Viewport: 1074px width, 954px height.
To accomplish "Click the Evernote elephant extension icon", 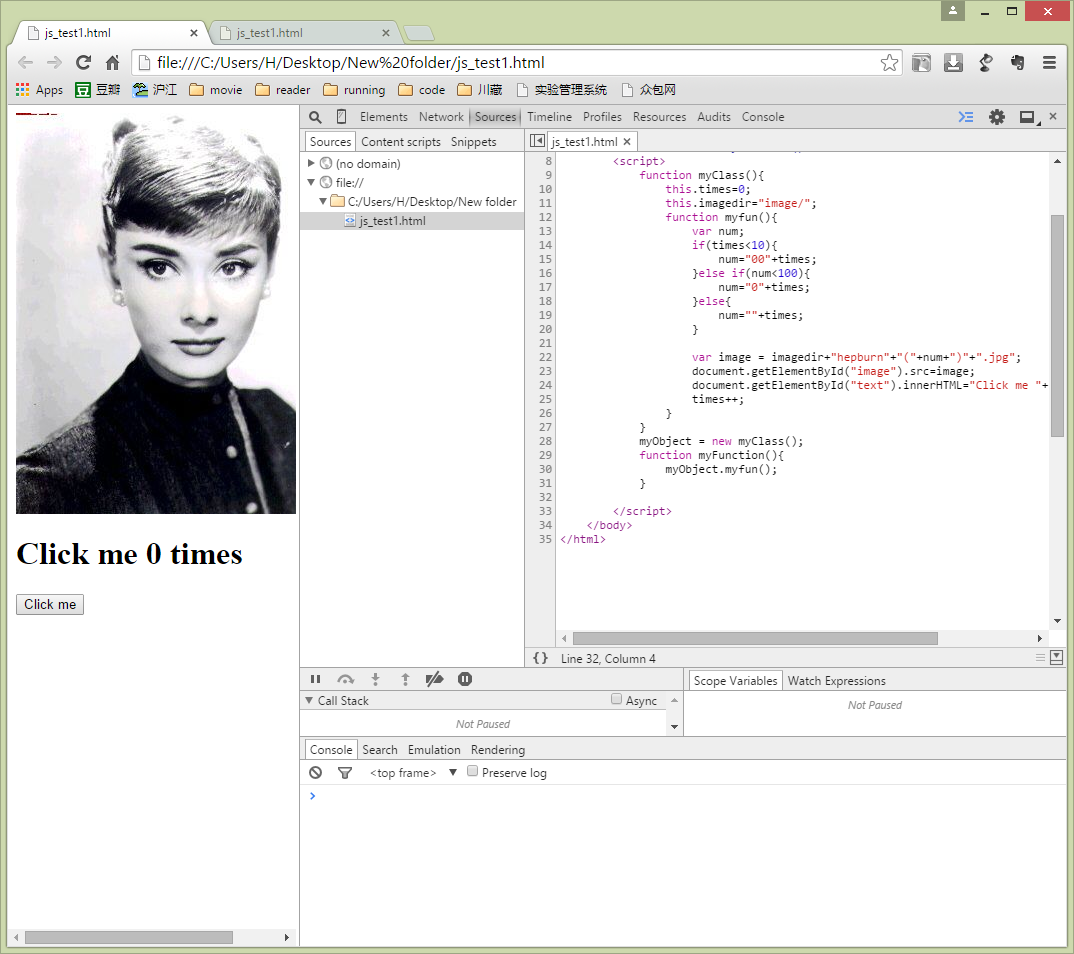I will pos(1017,63).
